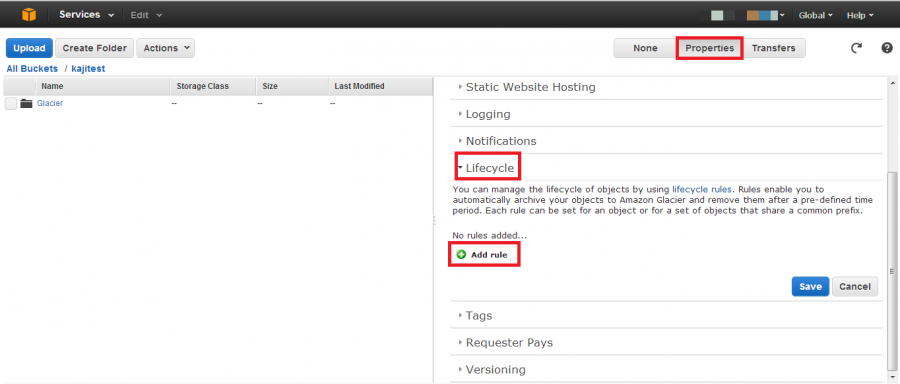The image size is (900, 384).
Task: Switch to the Properties tab
Action: tap(709, 48)
